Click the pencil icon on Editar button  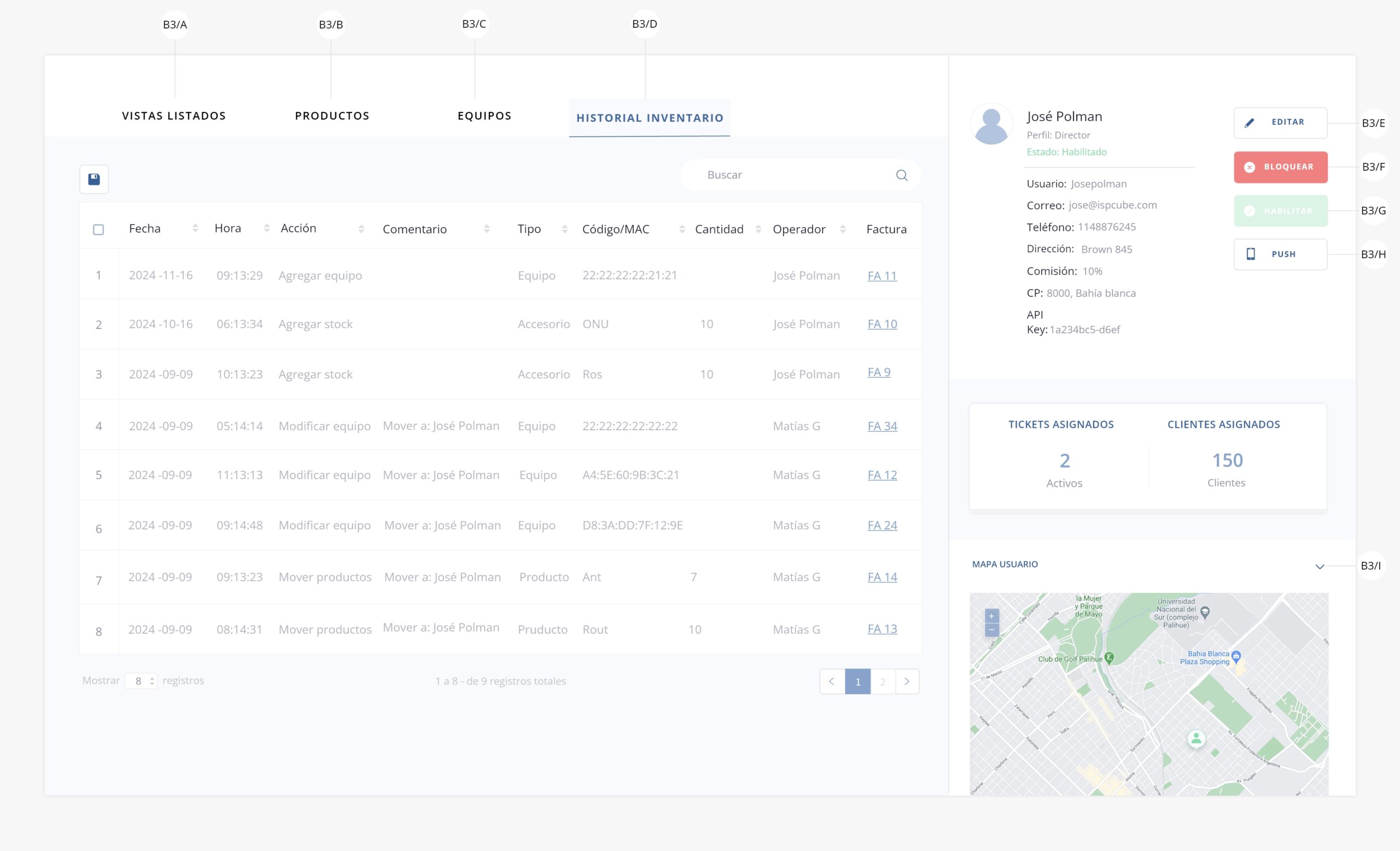click(x=1249, y=123)
